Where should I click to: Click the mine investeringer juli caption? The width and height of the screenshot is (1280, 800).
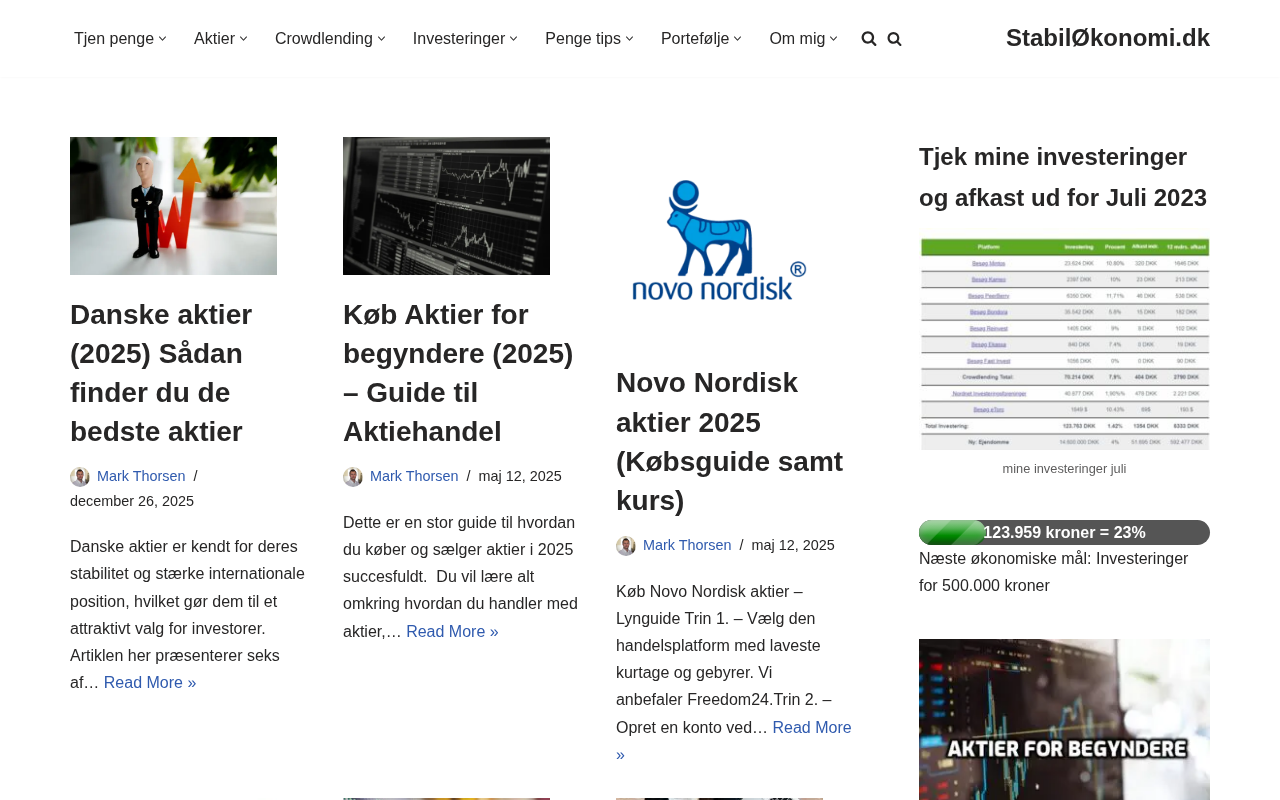1064,469
